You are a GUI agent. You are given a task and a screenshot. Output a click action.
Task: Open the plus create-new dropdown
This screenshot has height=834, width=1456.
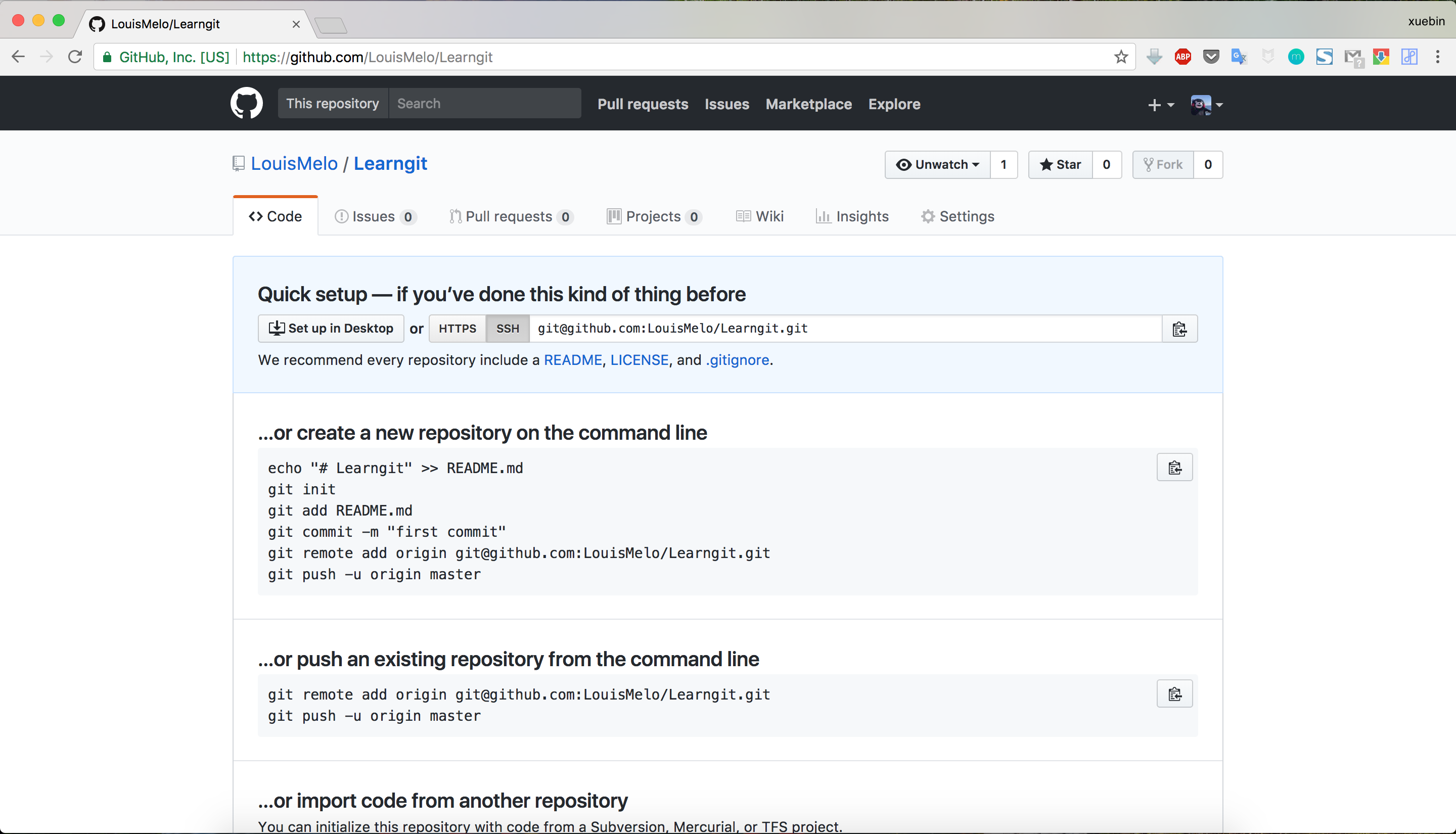point(1161,105)
